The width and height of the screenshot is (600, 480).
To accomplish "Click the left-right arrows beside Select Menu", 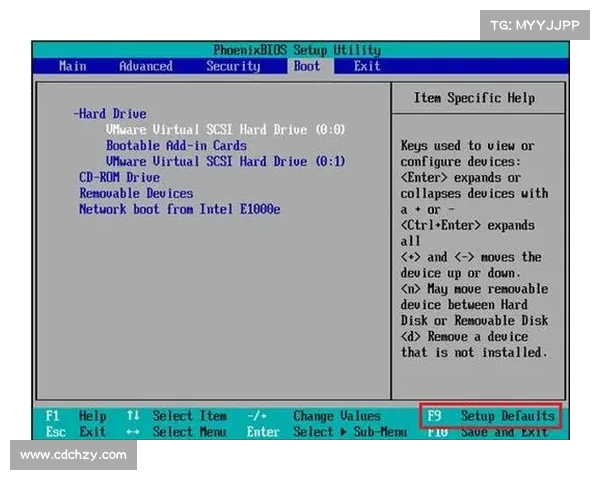I will (133, 432).
